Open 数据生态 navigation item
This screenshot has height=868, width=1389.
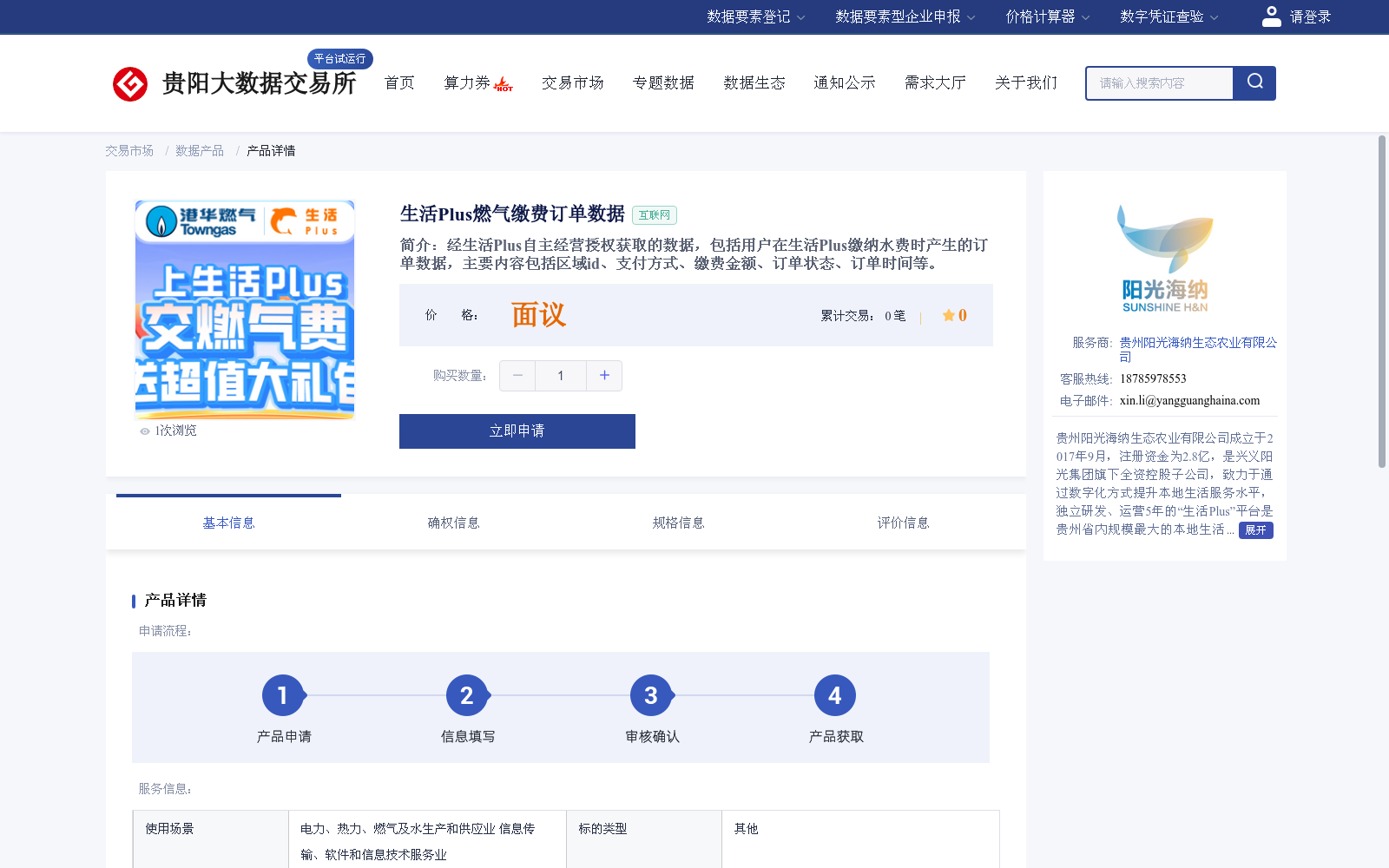[754, 82]
